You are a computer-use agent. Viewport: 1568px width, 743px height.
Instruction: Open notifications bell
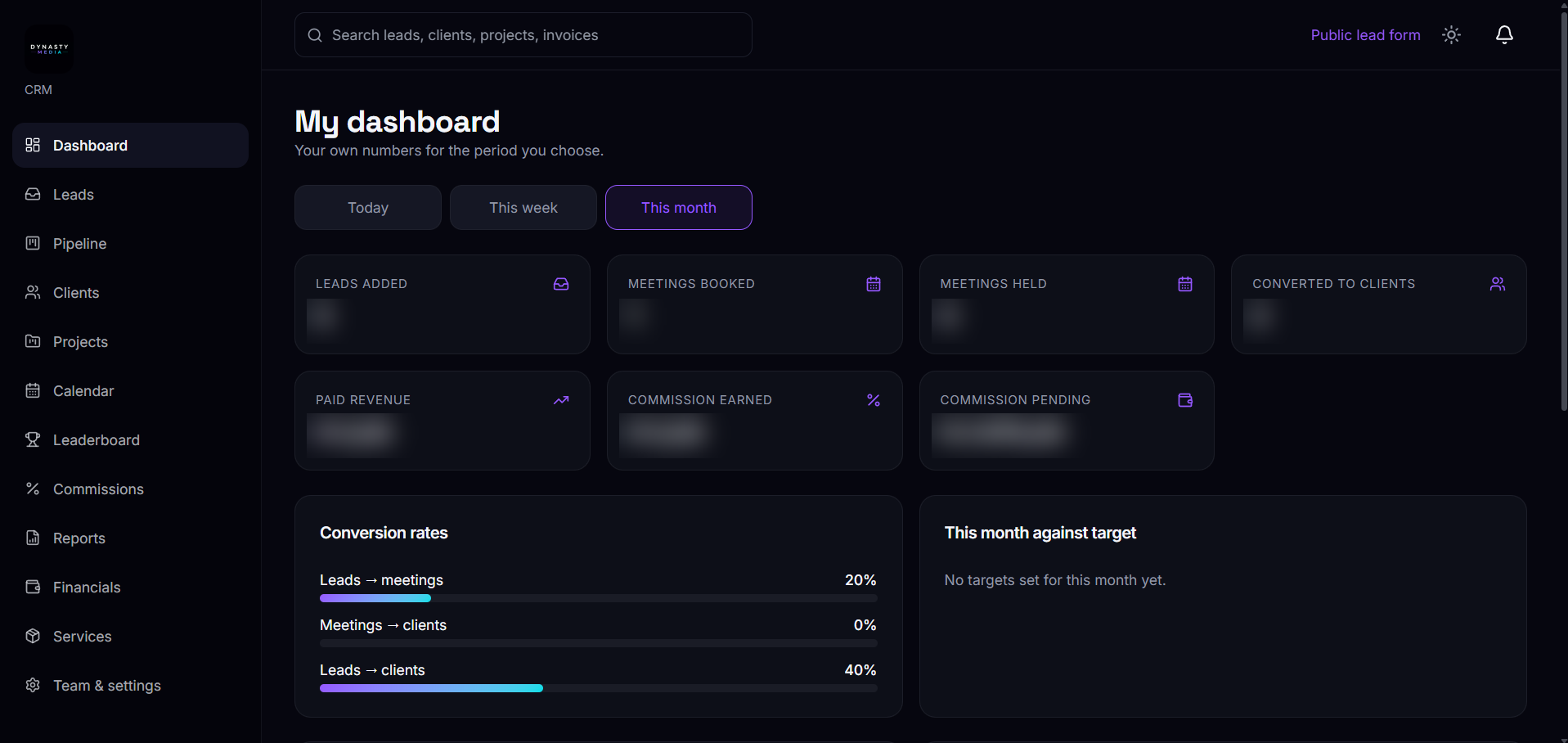[1504, 34]
